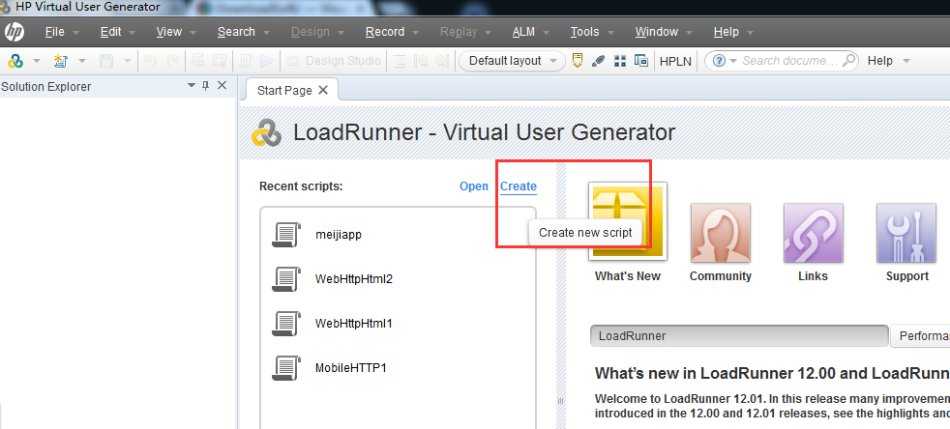Open the Default layout dropdown
The width and height of the screenshot is (950, 429).
click(x=512, y=61)
